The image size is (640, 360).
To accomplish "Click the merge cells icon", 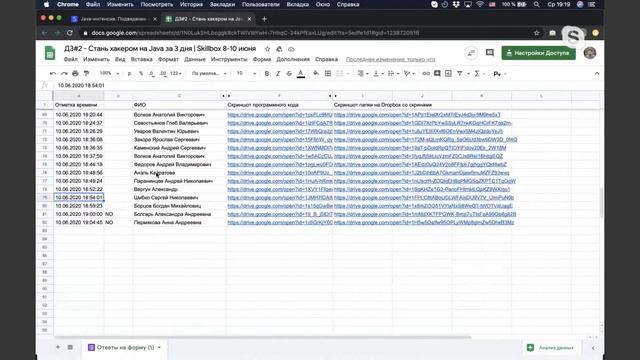I will coord(340,73).
